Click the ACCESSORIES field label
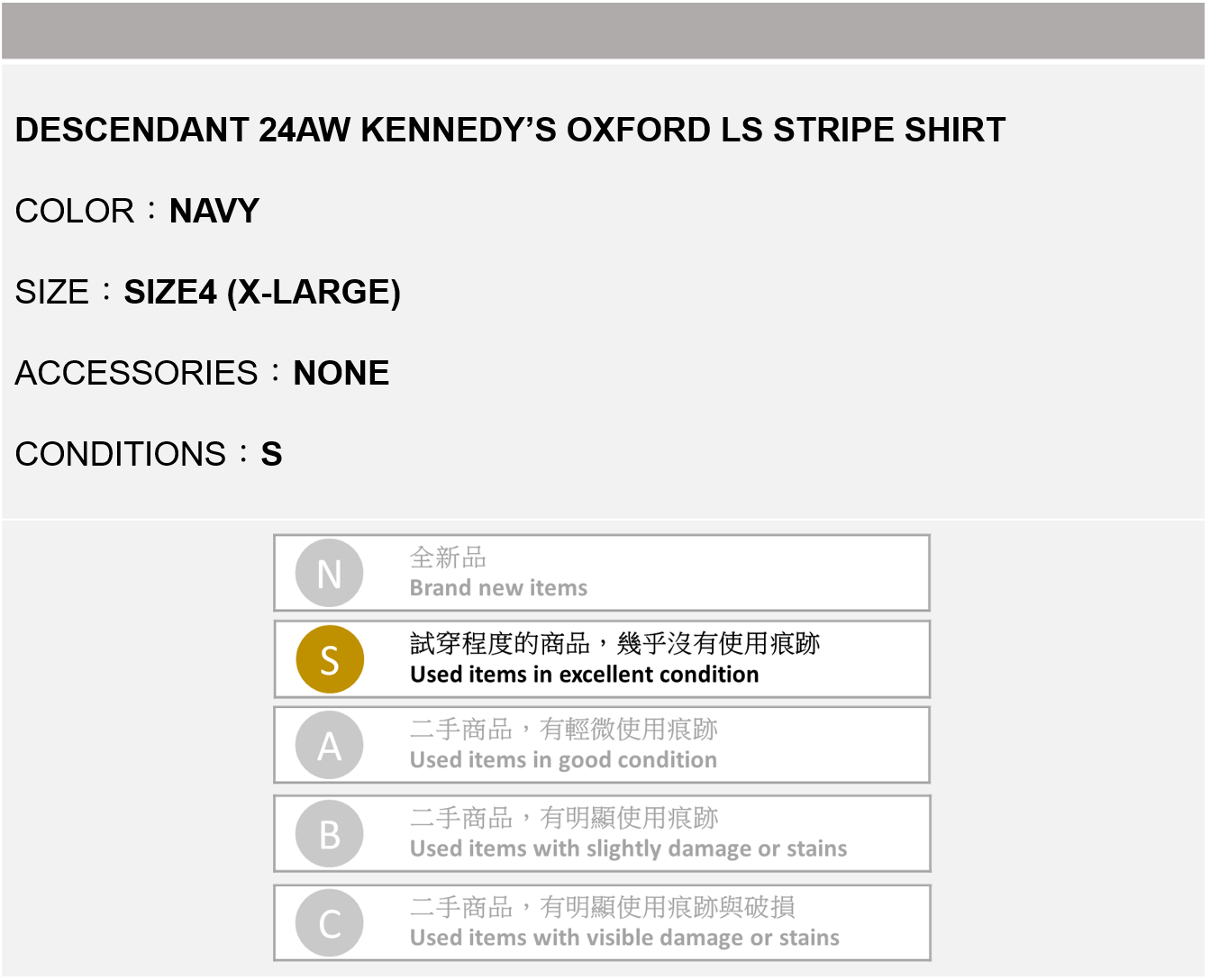 click(137, 373)
